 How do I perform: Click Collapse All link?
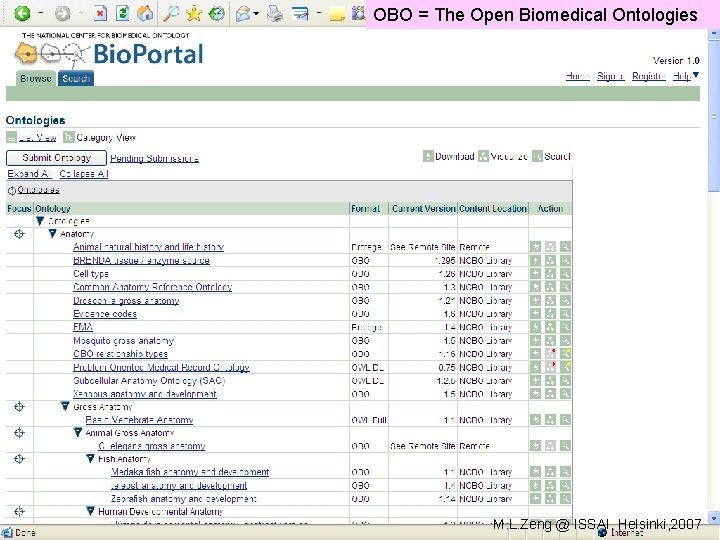(x=84, y=174)
